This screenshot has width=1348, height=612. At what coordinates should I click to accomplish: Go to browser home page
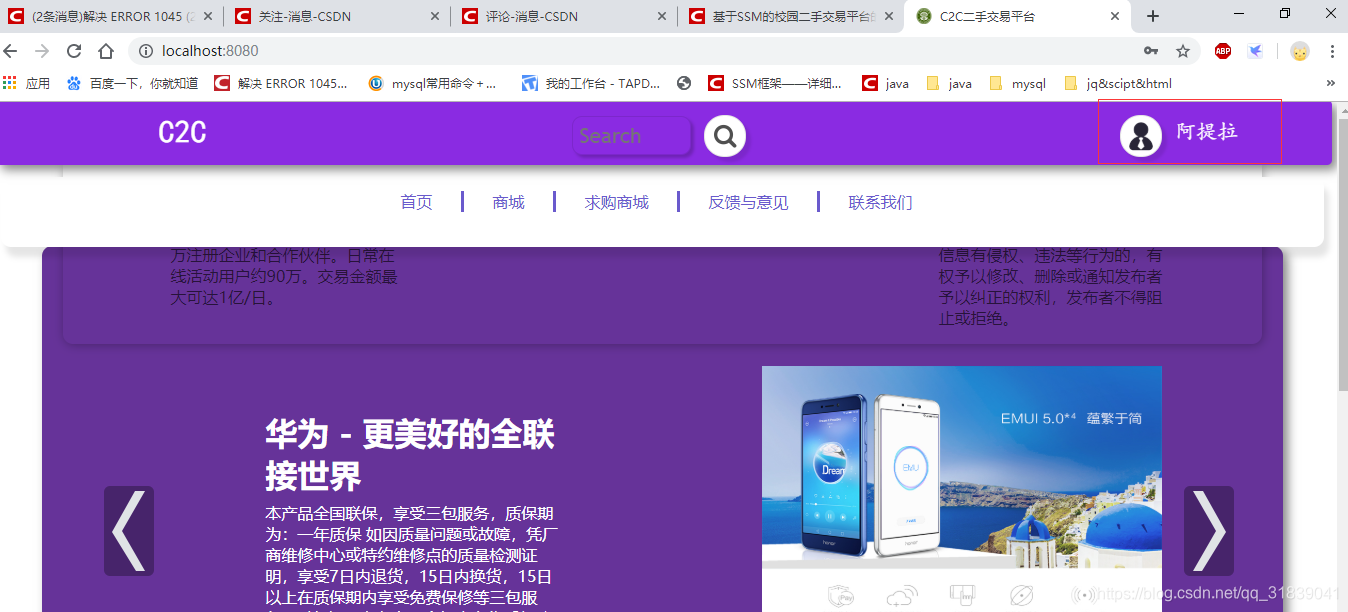click(106, 51)
